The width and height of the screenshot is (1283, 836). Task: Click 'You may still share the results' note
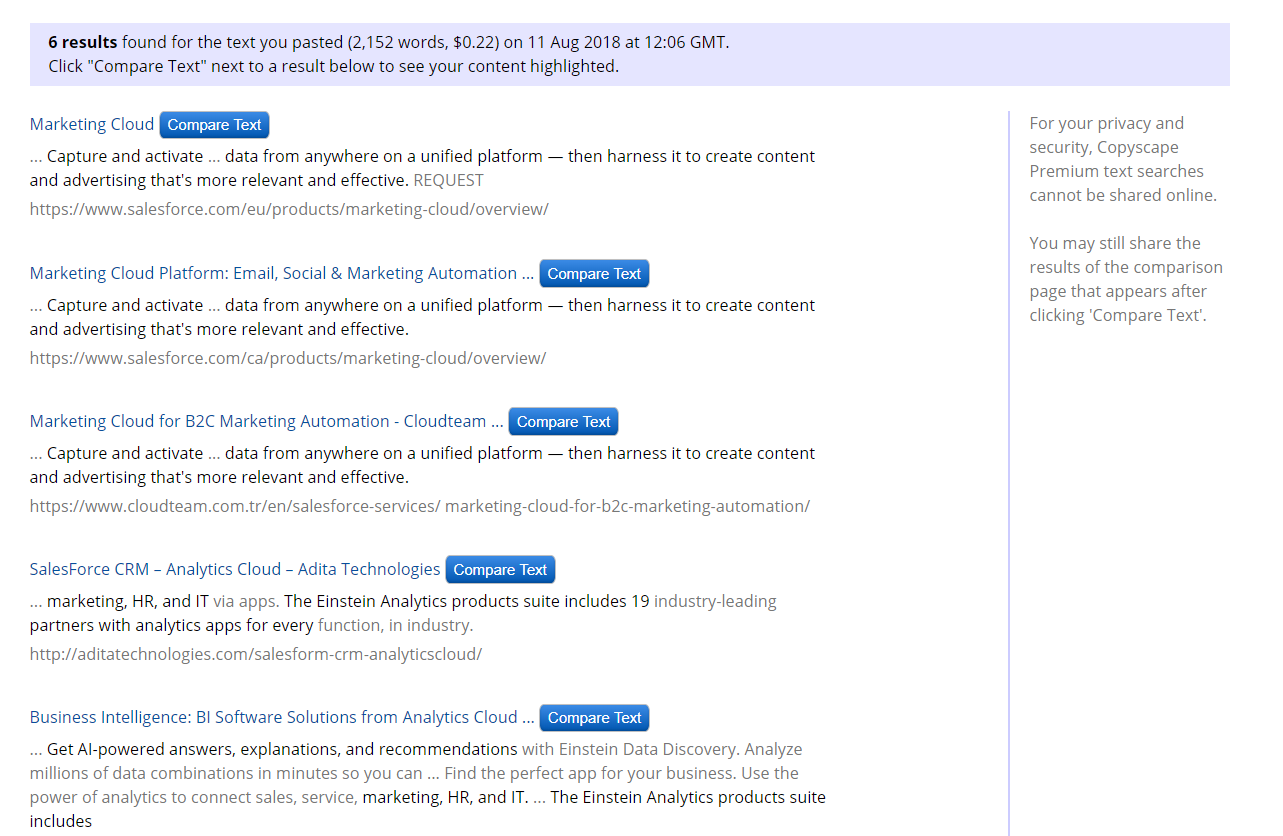click(1126, 279)
